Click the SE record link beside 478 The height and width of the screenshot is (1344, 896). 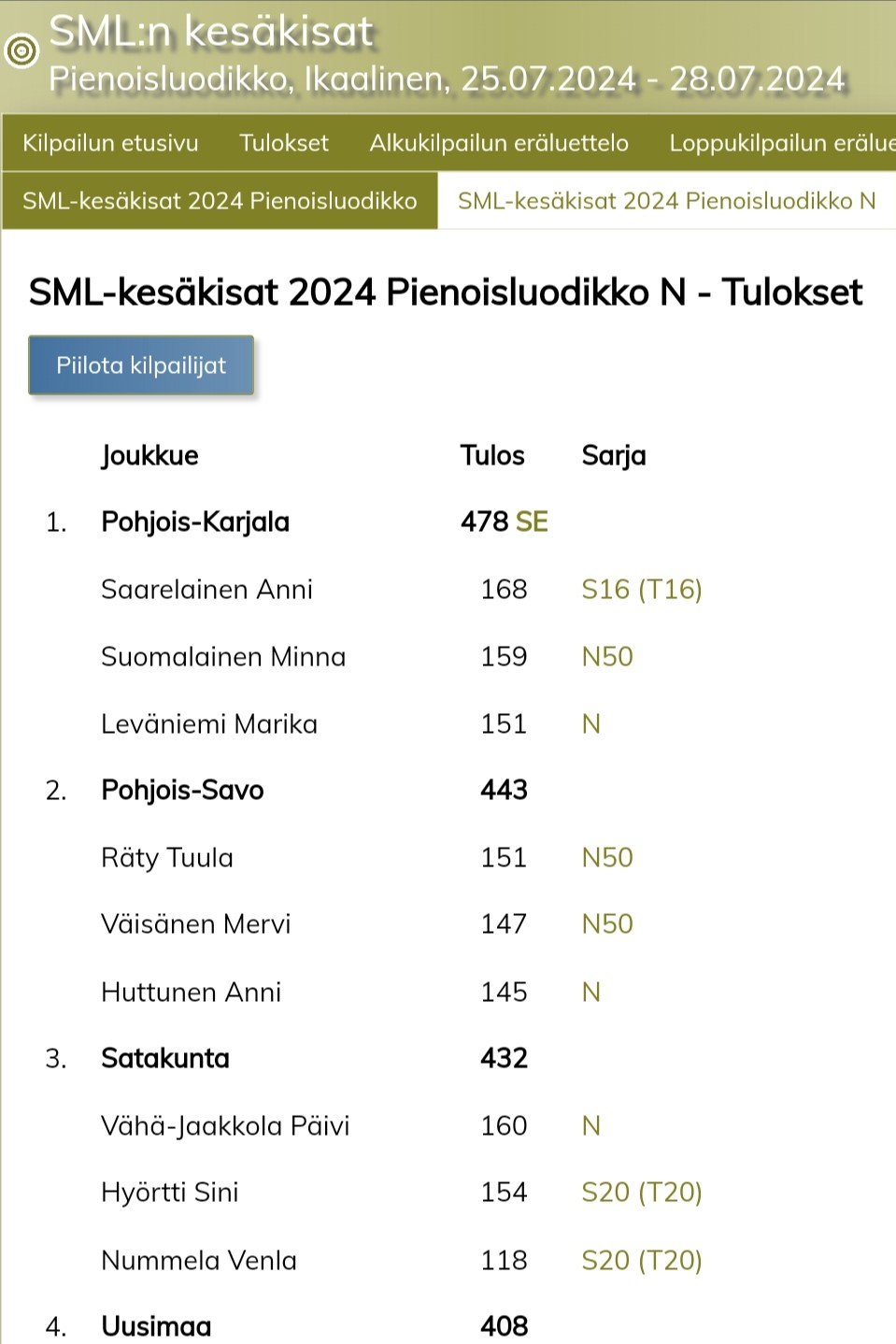pos(532,522)
